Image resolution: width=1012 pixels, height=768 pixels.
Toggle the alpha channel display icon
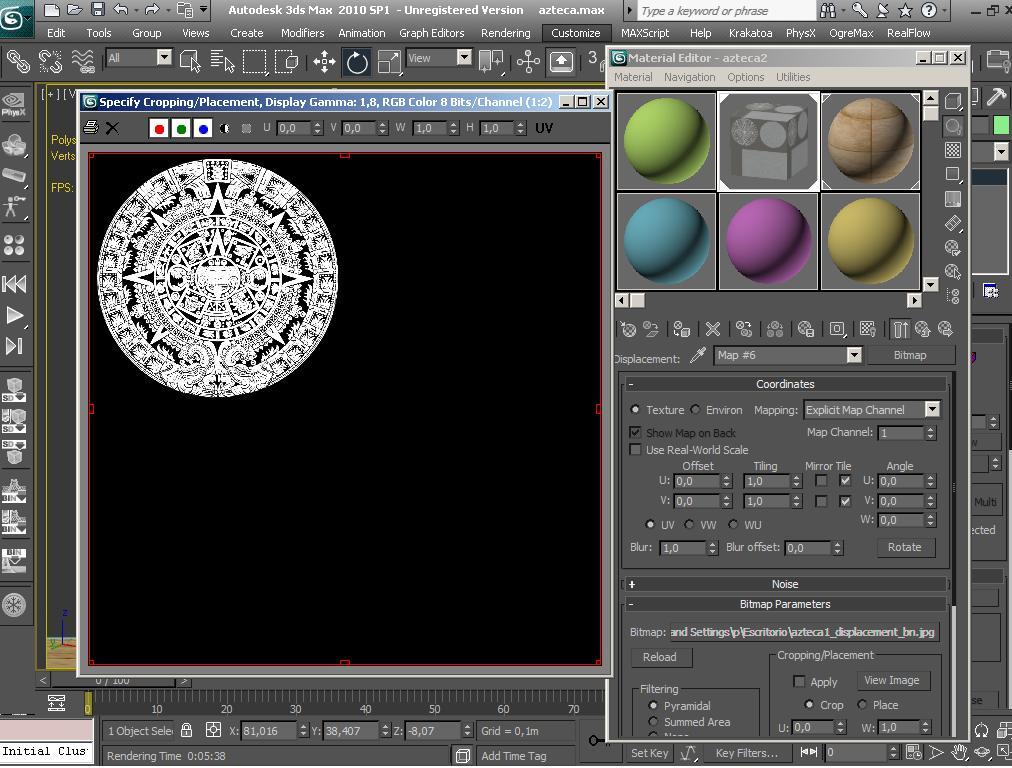click(x=224, y=128)
